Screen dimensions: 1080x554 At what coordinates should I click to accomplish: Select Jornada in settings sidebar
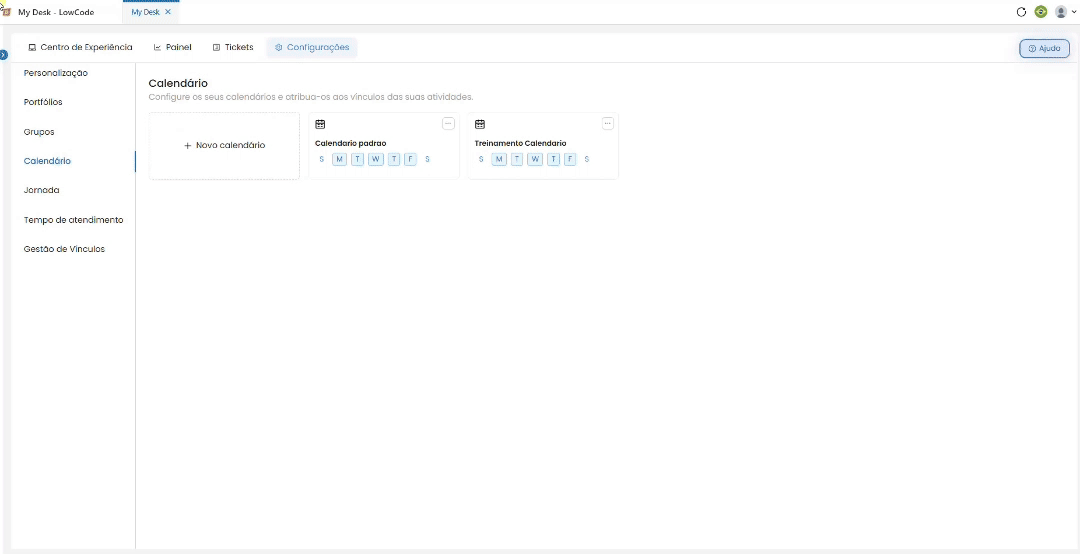tap(41, 190)
